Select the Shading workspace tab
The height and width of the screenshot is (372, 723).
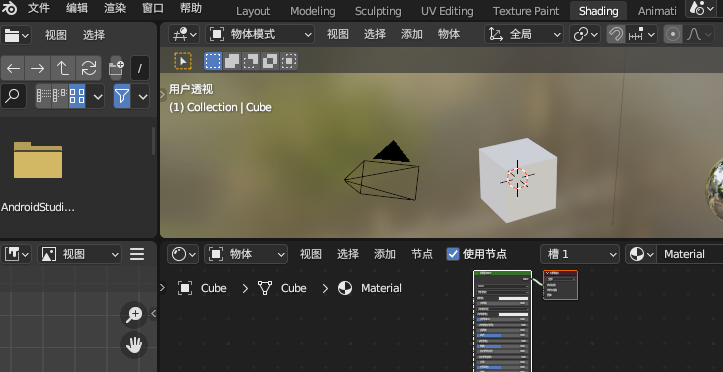coord(599,11)
